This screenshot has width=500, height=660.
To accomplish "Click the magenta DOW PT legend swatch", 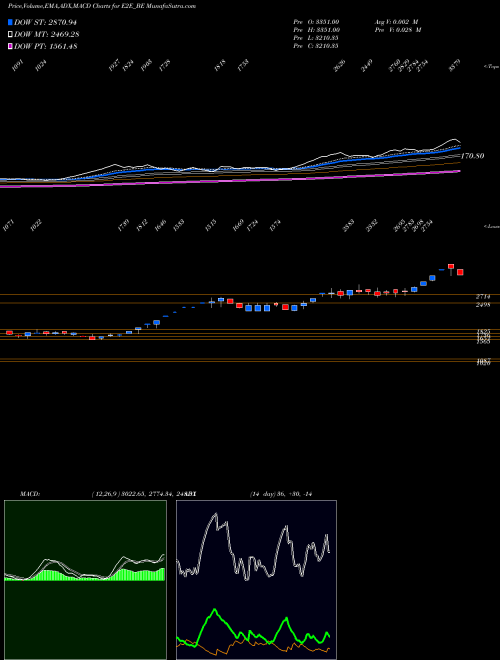I will [11, 47].
